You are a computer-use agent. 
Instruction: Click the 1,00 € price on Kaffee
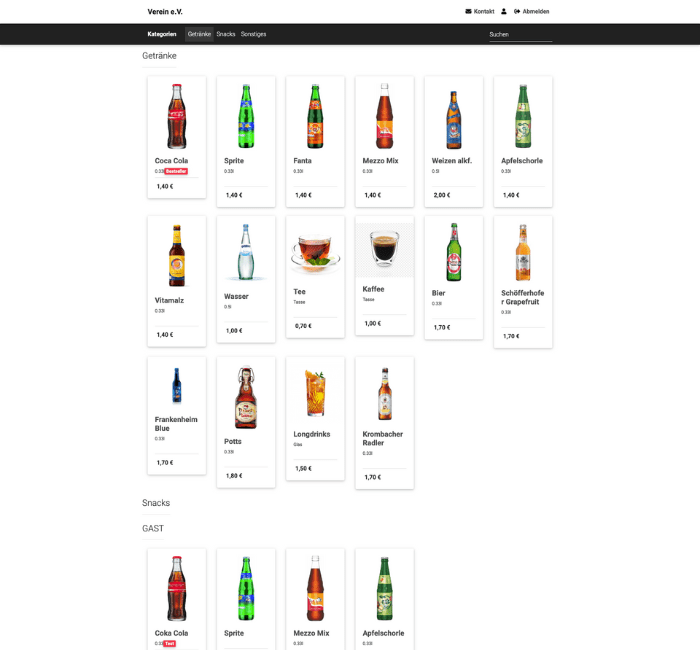click(x=372, y=324)
